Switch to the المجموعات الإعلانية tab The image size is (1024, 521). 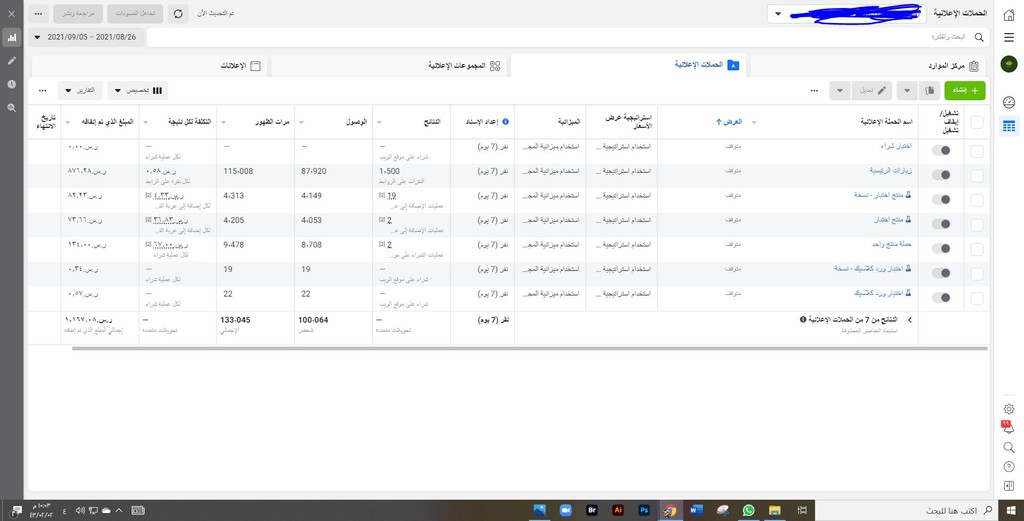coord(390,65)
